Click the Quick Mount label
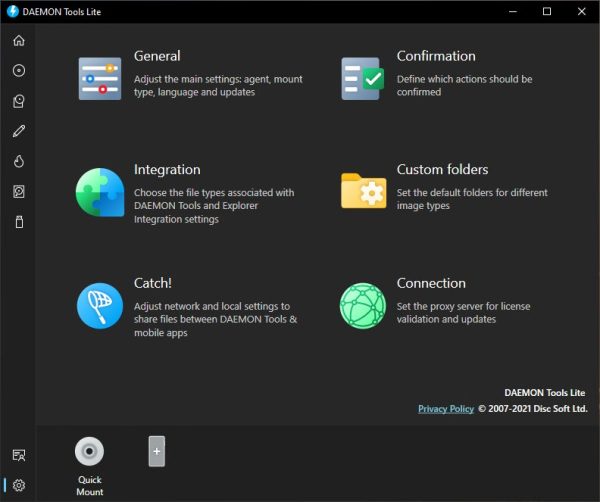Screen dimensions: 600x502 tap(90, 486)
